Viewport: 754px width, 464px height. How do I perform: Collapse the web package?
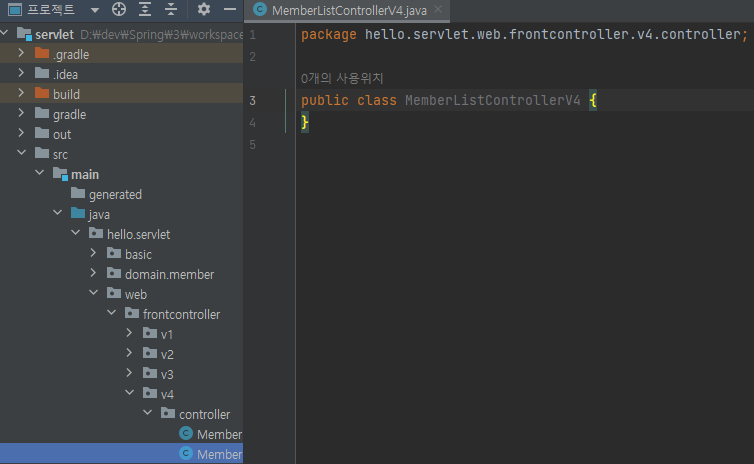pyautogui.click(x=93, y=293)
